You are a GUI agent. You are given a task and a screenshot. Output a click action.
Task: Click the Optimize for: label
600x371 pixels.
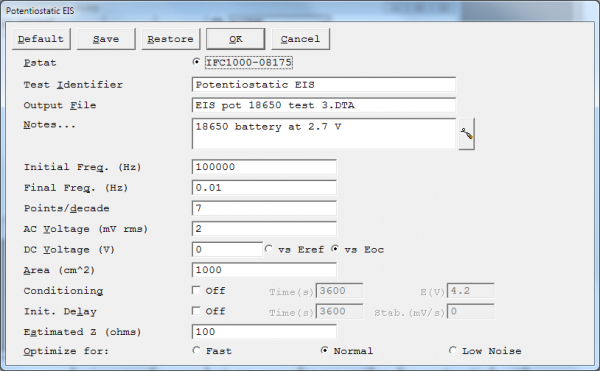(66, 351)
